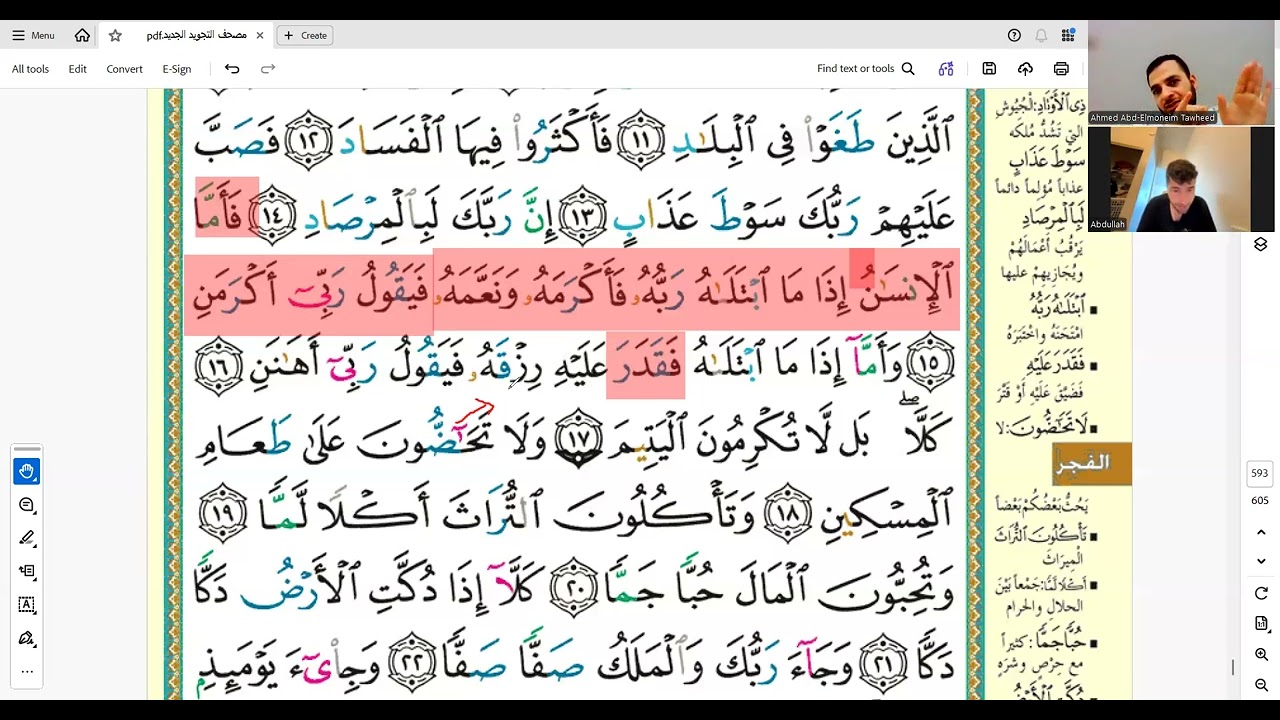Open the notifications bell
This screenshot has height=720, width=1280.
click(1041, 35)
